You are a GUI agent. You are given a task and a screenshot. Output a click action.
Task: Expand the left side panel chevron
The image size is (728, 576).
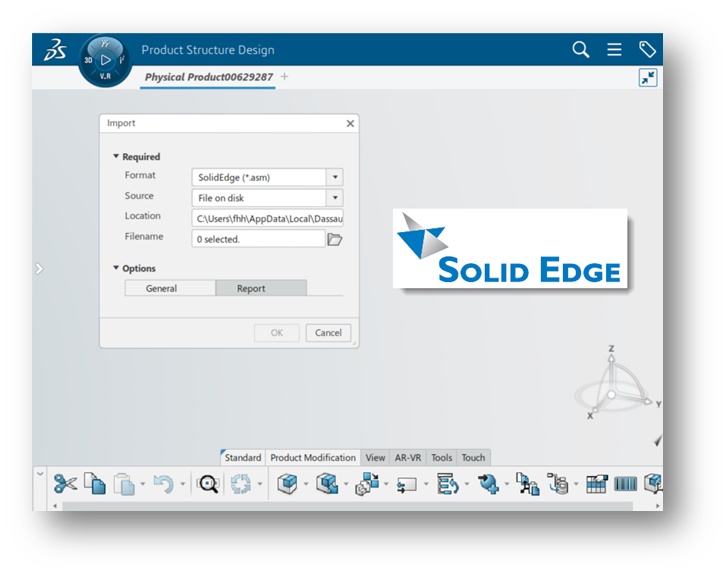[39, 269]
